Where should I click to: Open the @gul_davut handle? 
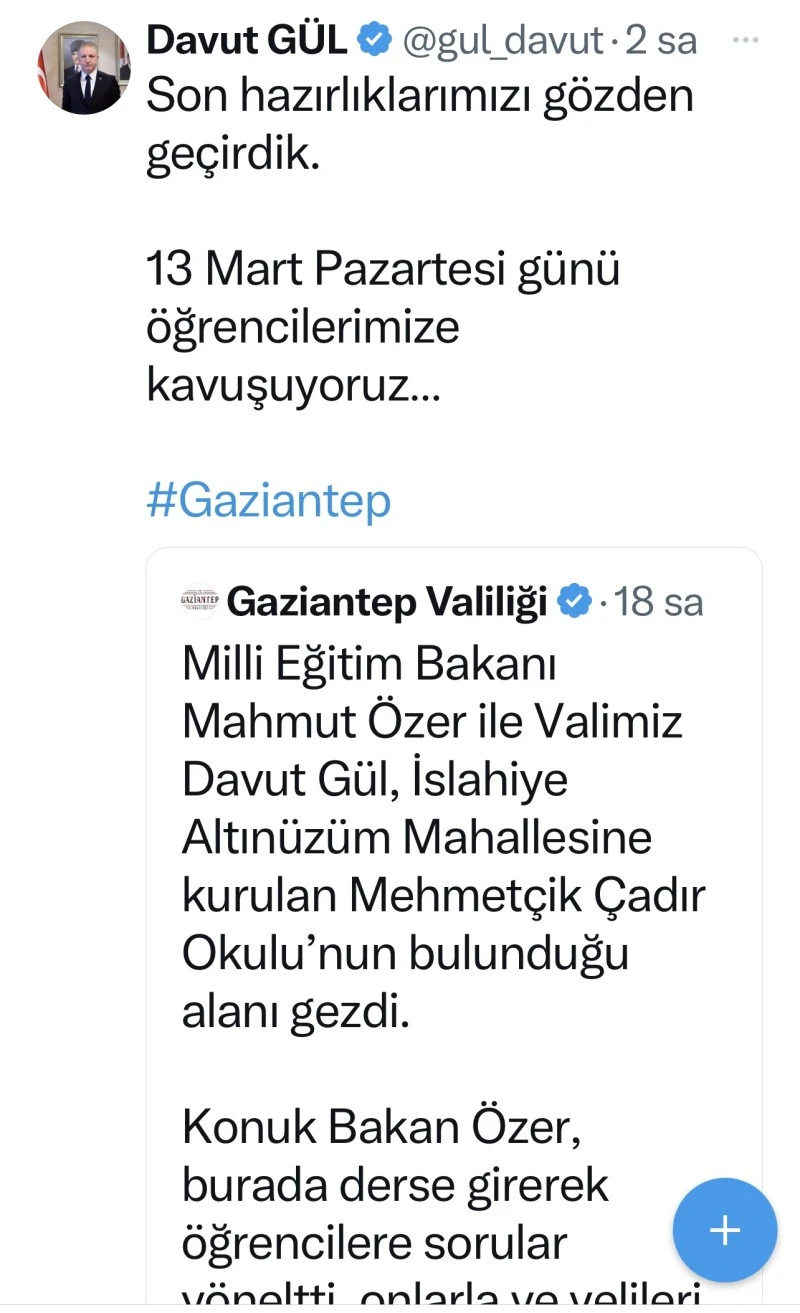point(504,40)
